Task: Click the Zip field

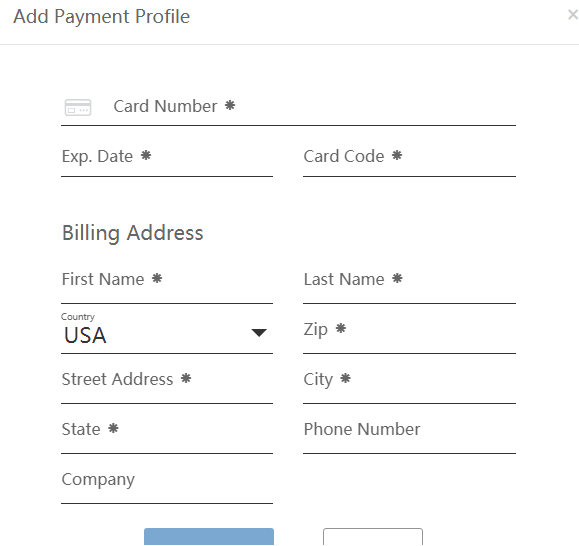Action: [x=410, y=330]
